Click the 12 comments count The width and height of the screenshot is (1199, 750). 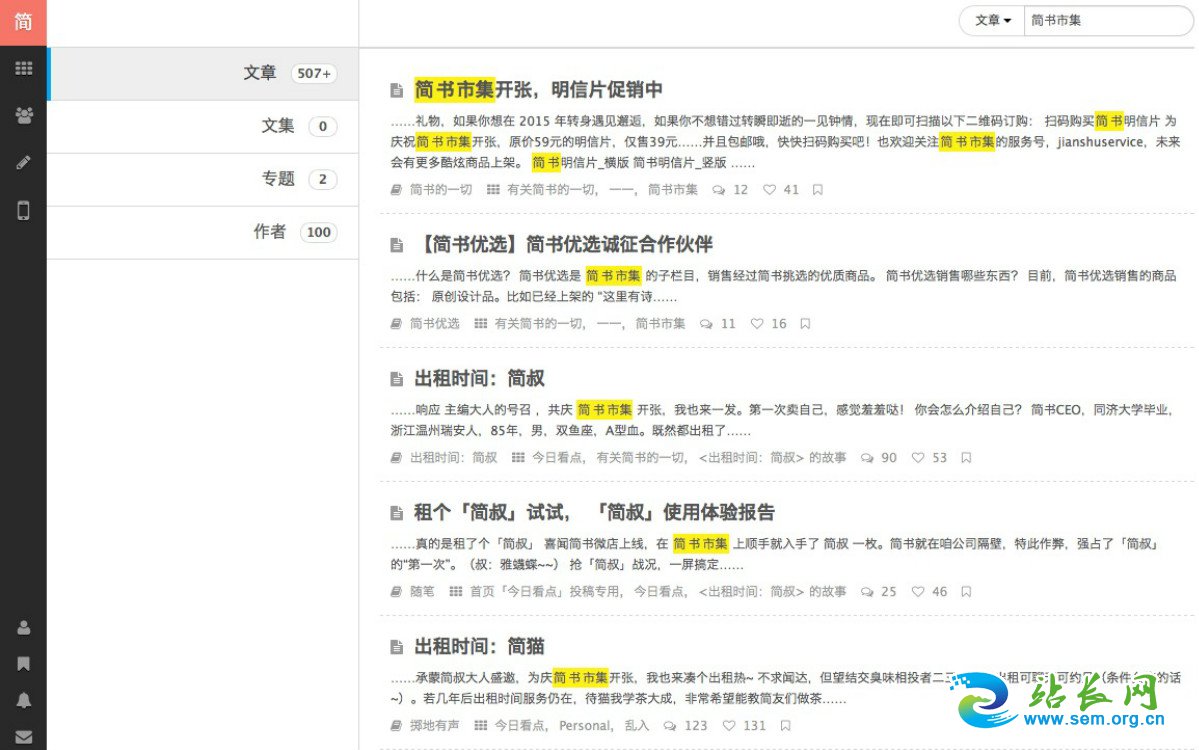click(740, 190)
